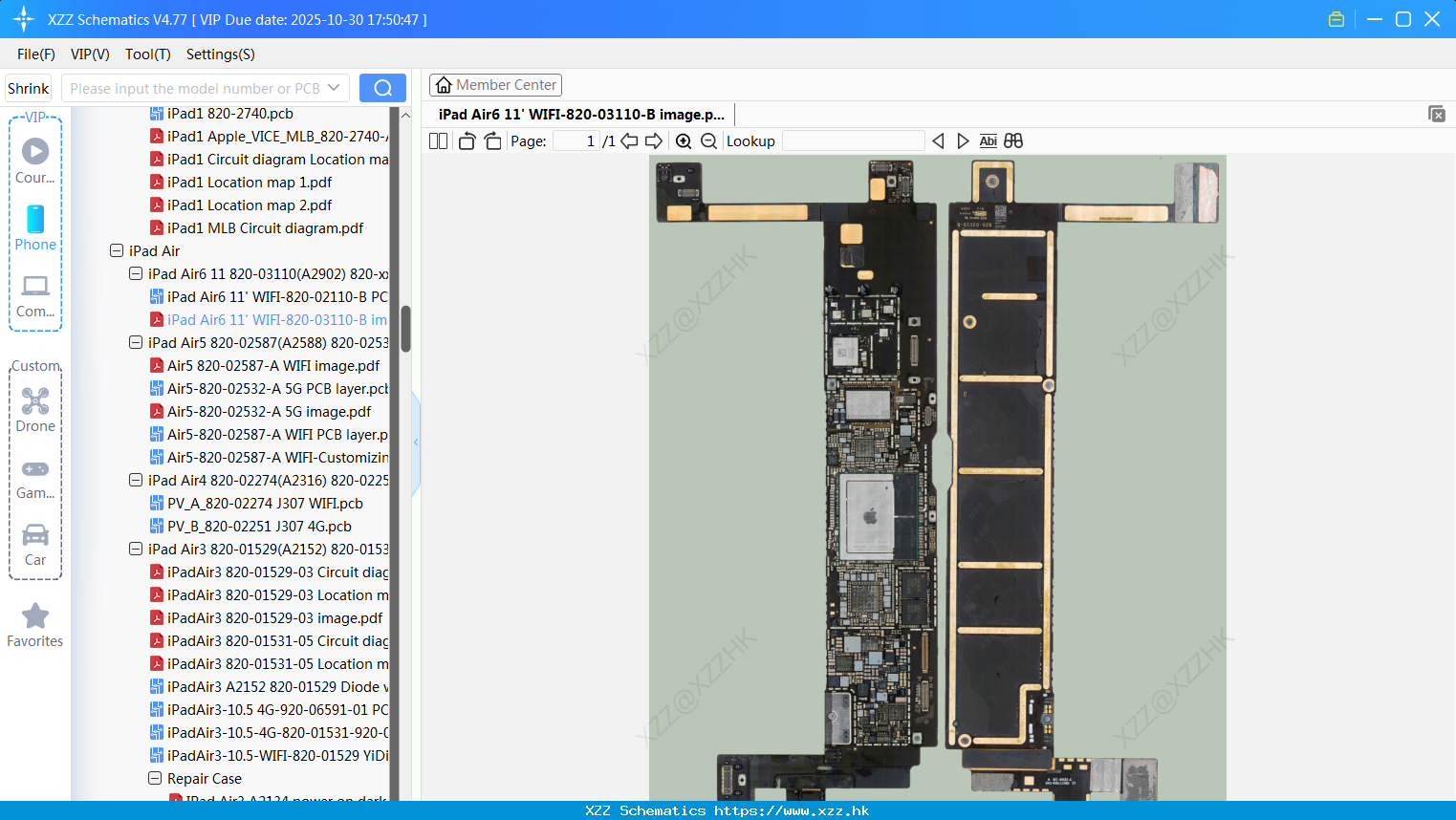Zoom in on the board image
This screenshot has width=1456, height=820.
pyautogui.click(x=684, y=141)
